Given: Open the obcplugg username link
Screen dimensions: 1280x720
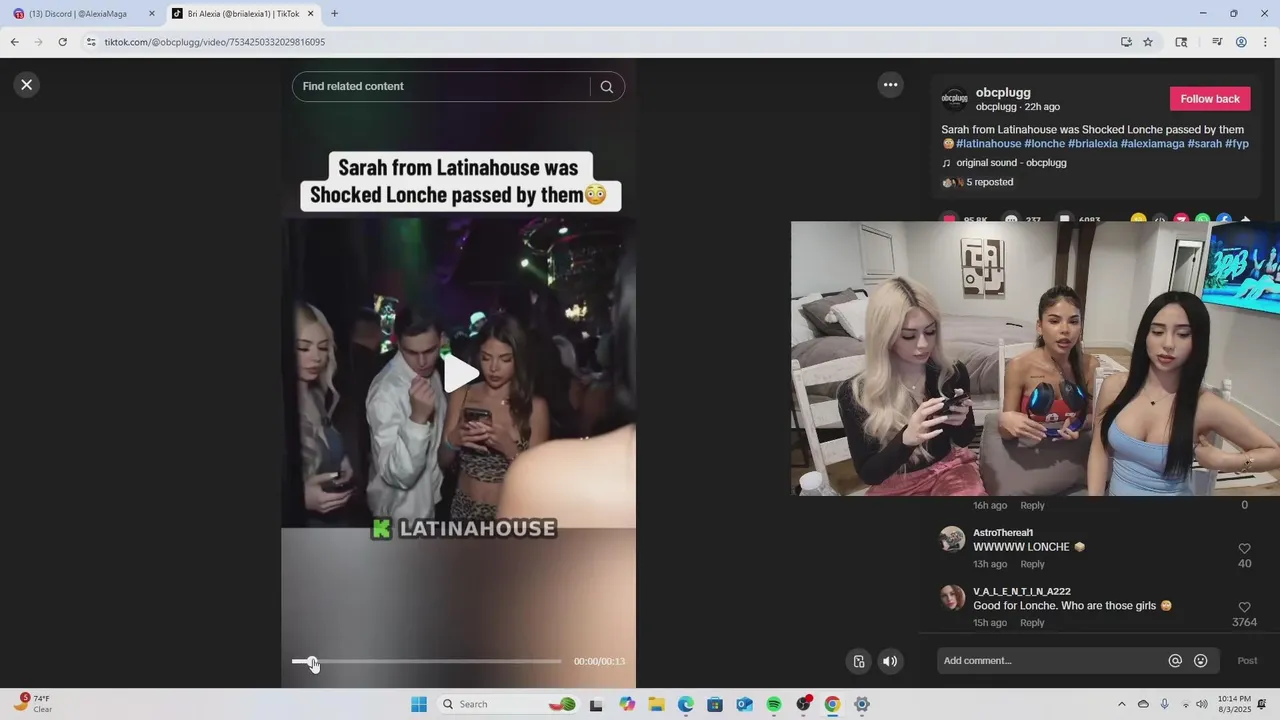Looking at the screenshot, I should coord(1003,93).
